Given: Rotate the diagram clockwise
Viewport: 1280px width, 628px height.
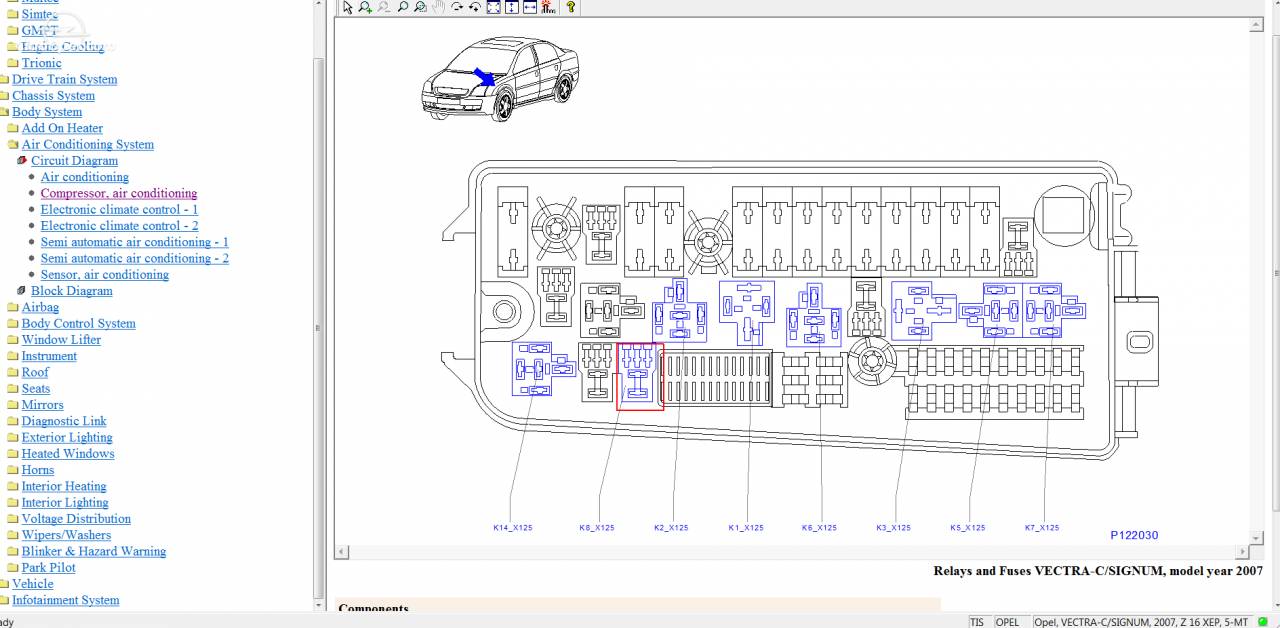Looking at the screenshot, I should click(x=456, y=7).
